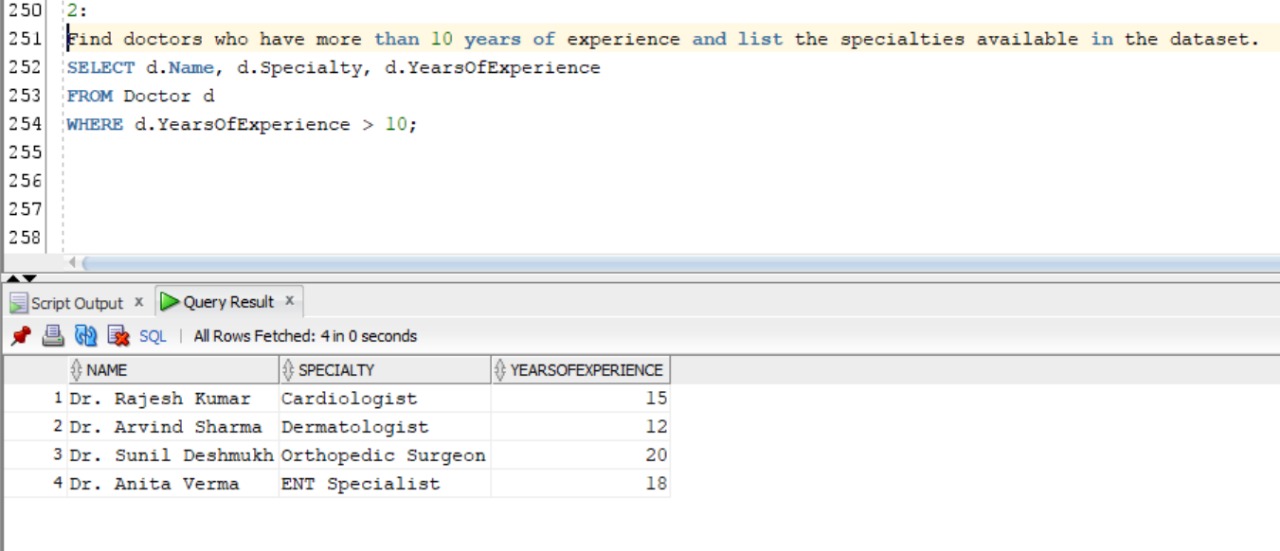Close the Query Result tab

click(289, 300)
